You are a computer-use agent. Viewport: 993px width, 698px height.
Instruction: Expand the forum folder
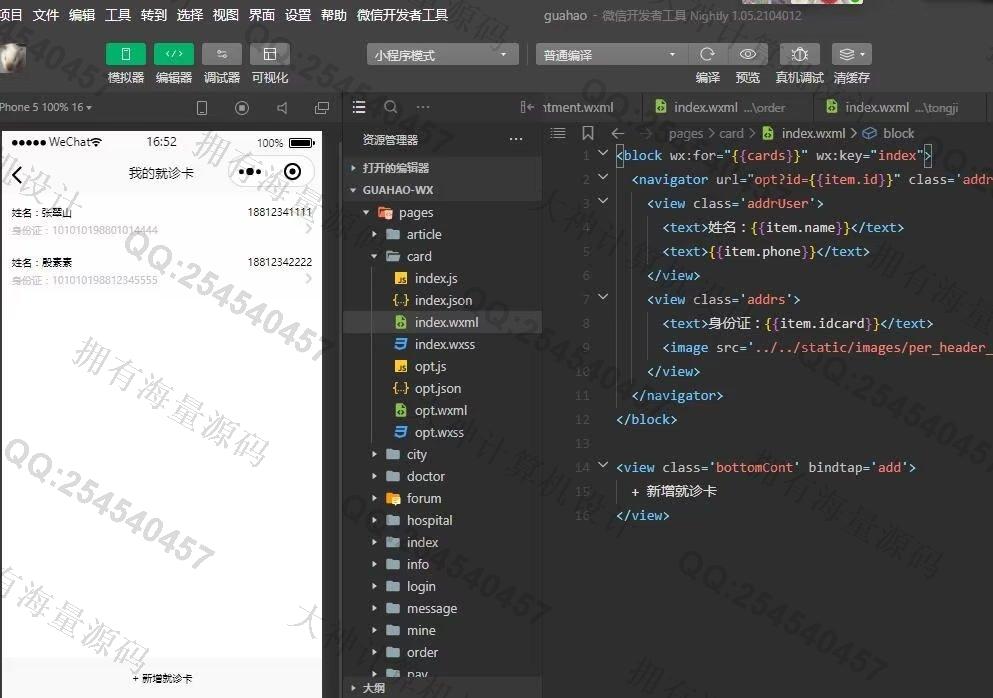(443, 498)
